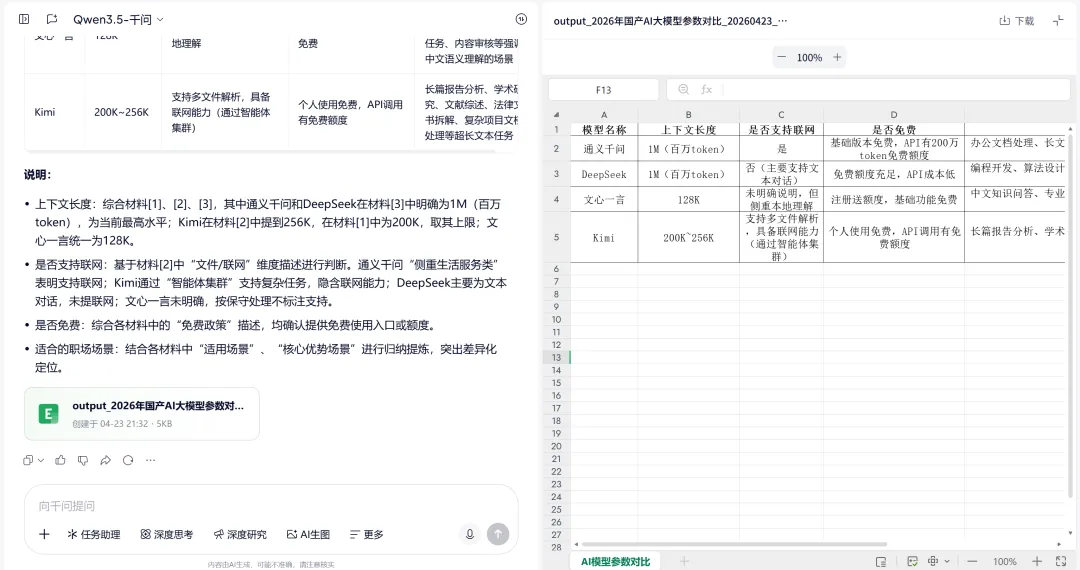Click the horizontal scrollbar left arrow
1080x570 pixels.
[x=577, y=545]
